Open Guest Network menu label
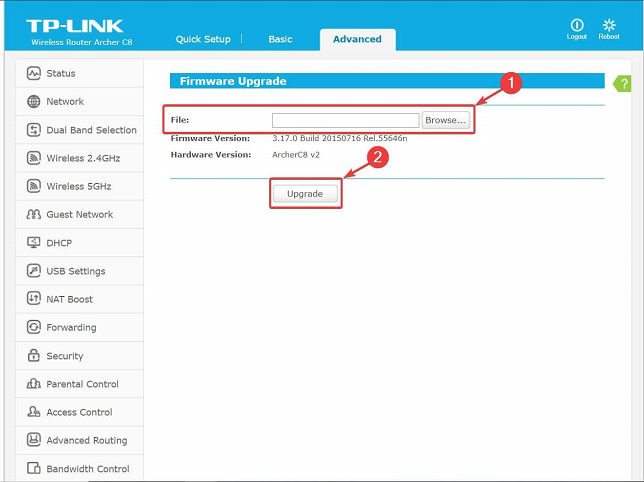 pos(80,214)
